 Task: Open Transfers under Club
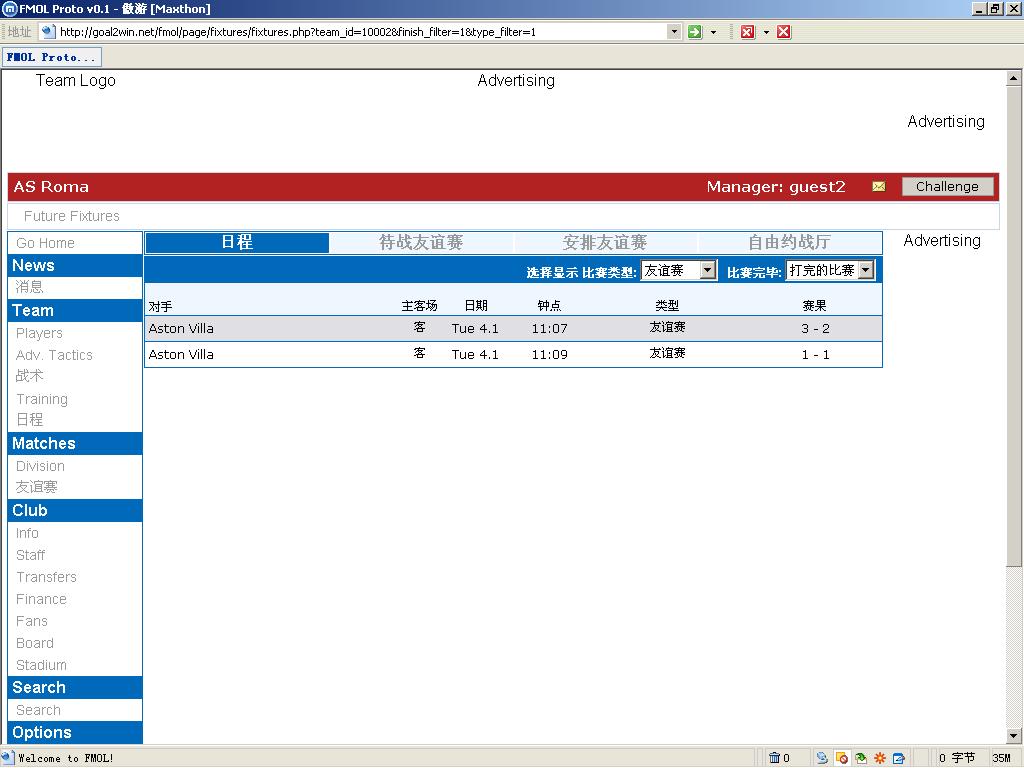coord(46,577)
